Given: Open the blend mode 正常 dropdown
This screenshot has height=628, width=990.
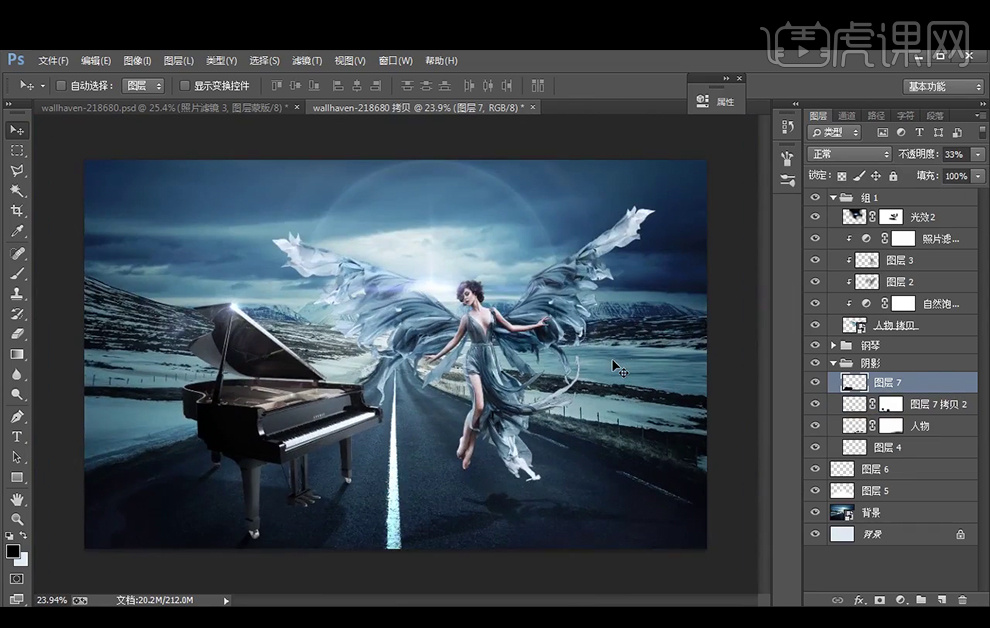Looking at the screenshot, I should tap(849, 154).
